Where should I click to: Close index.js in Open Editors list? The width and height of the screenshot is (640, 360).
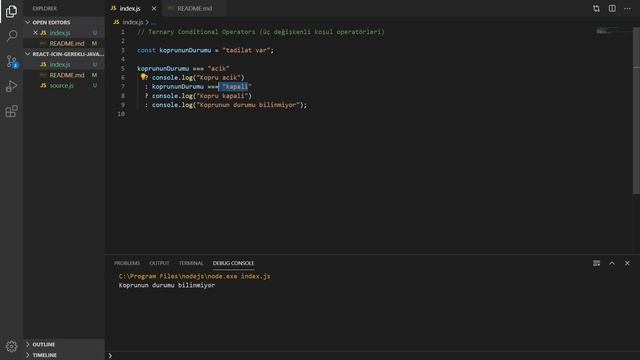(36, 33)
